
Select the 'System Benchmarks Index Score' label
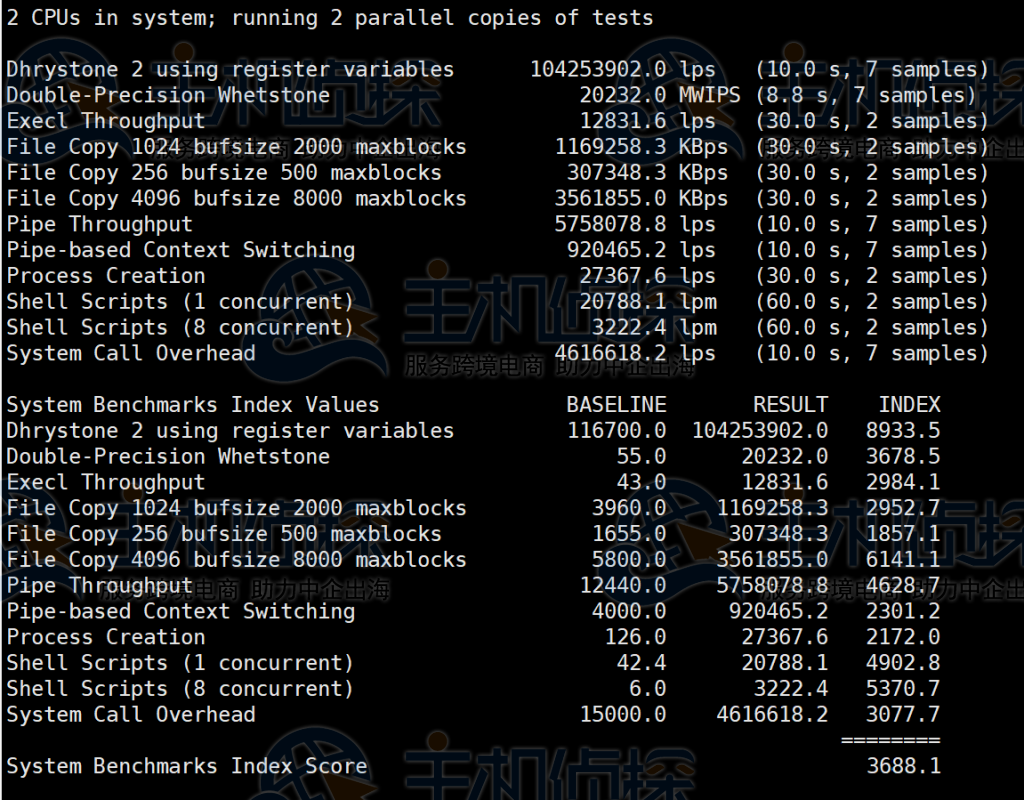pyautogui.click(x=187, y=767)
